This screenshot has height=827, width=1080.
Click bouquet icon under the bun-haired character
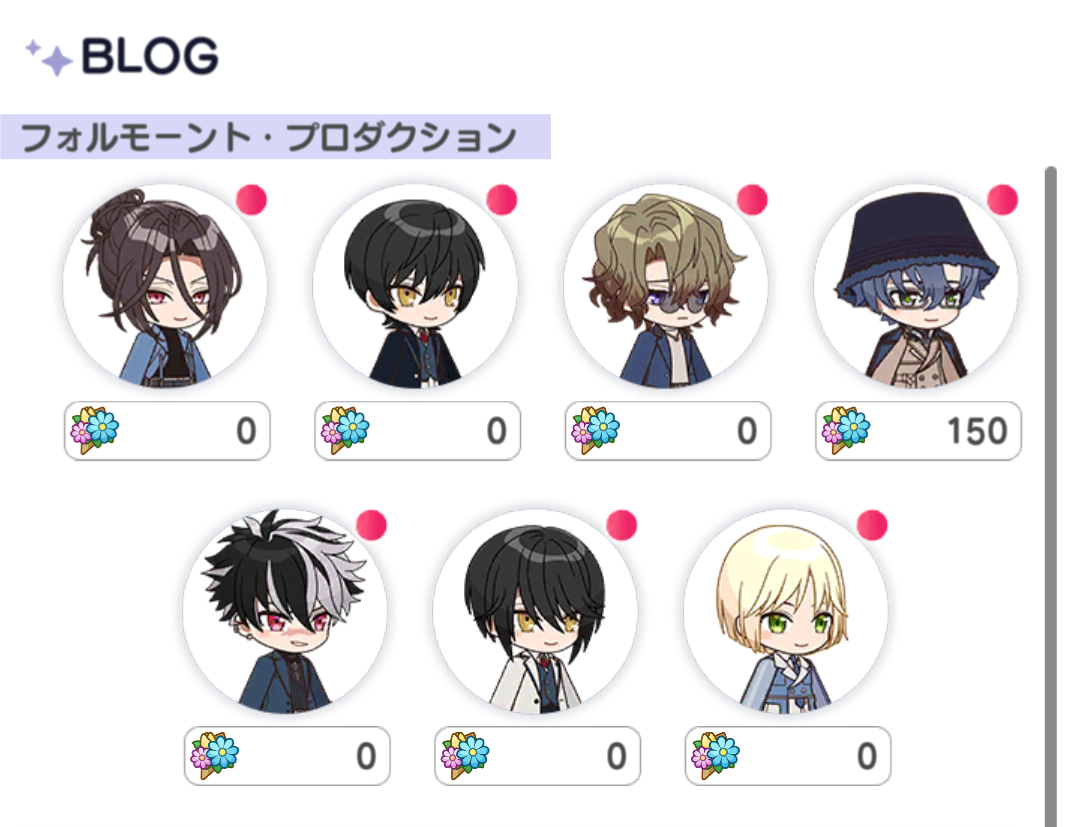(x=95, y=430)
